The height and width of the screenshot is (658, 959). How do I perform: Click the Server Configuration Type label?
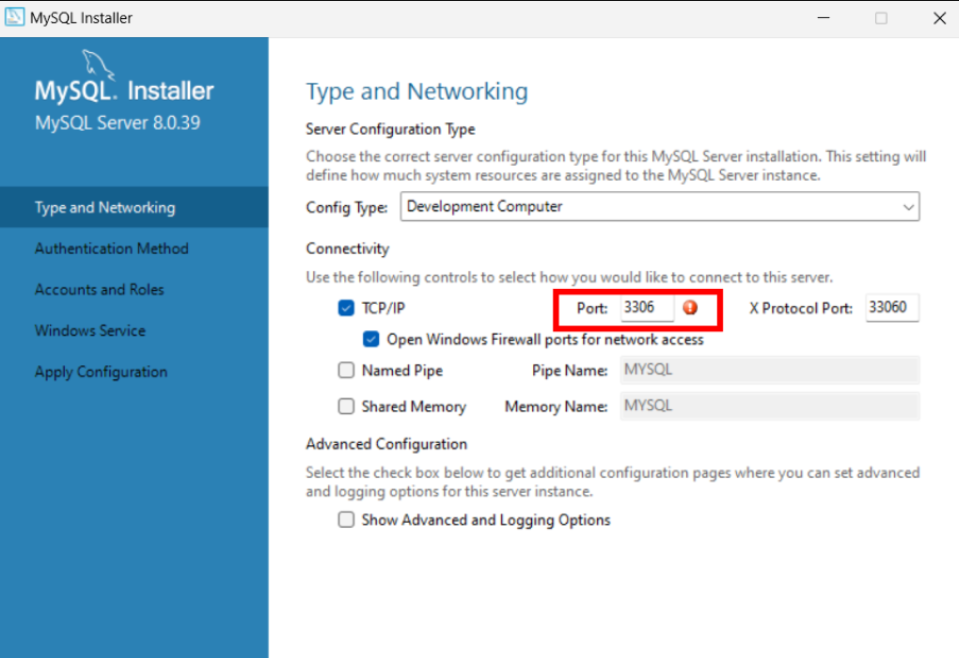pos(390,129)
